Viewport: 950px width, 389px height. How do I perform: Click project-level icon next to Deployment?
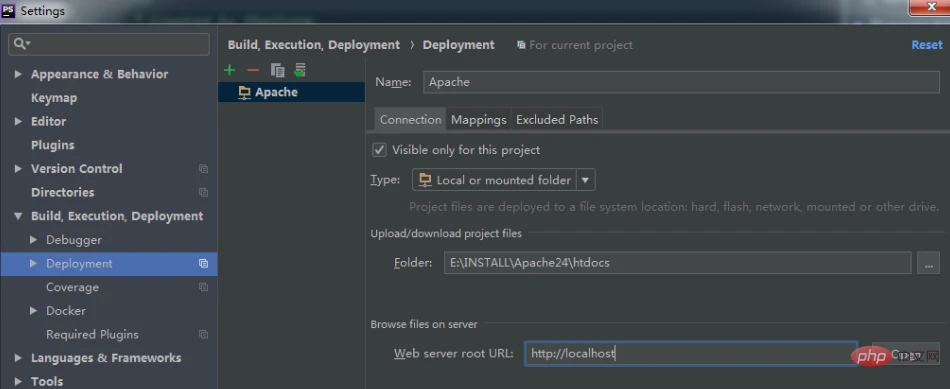pos(204,264)
